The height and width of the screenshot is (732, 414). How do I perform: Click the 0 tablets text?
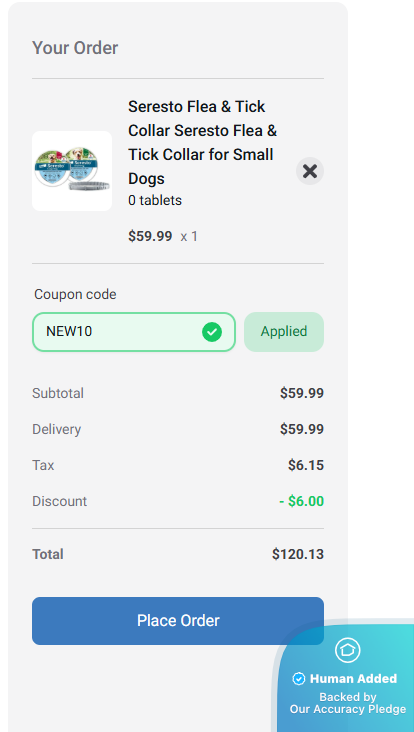tap(155, 201)
